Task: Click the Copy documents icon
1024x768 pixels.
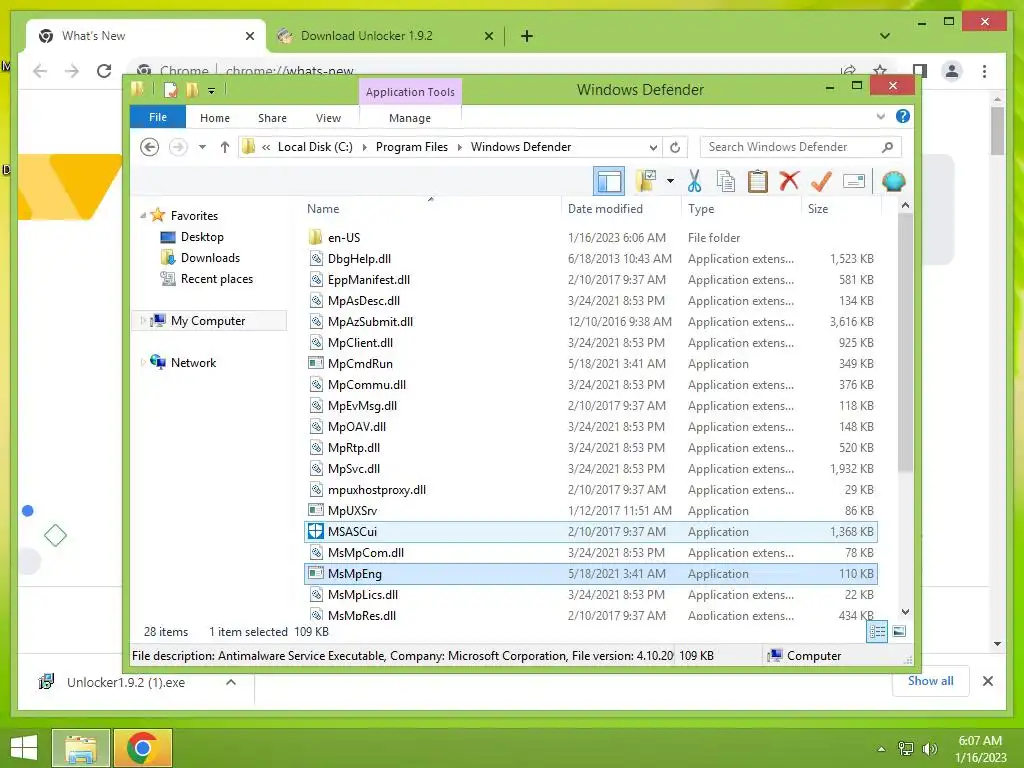Action: (x=726, y=181)
